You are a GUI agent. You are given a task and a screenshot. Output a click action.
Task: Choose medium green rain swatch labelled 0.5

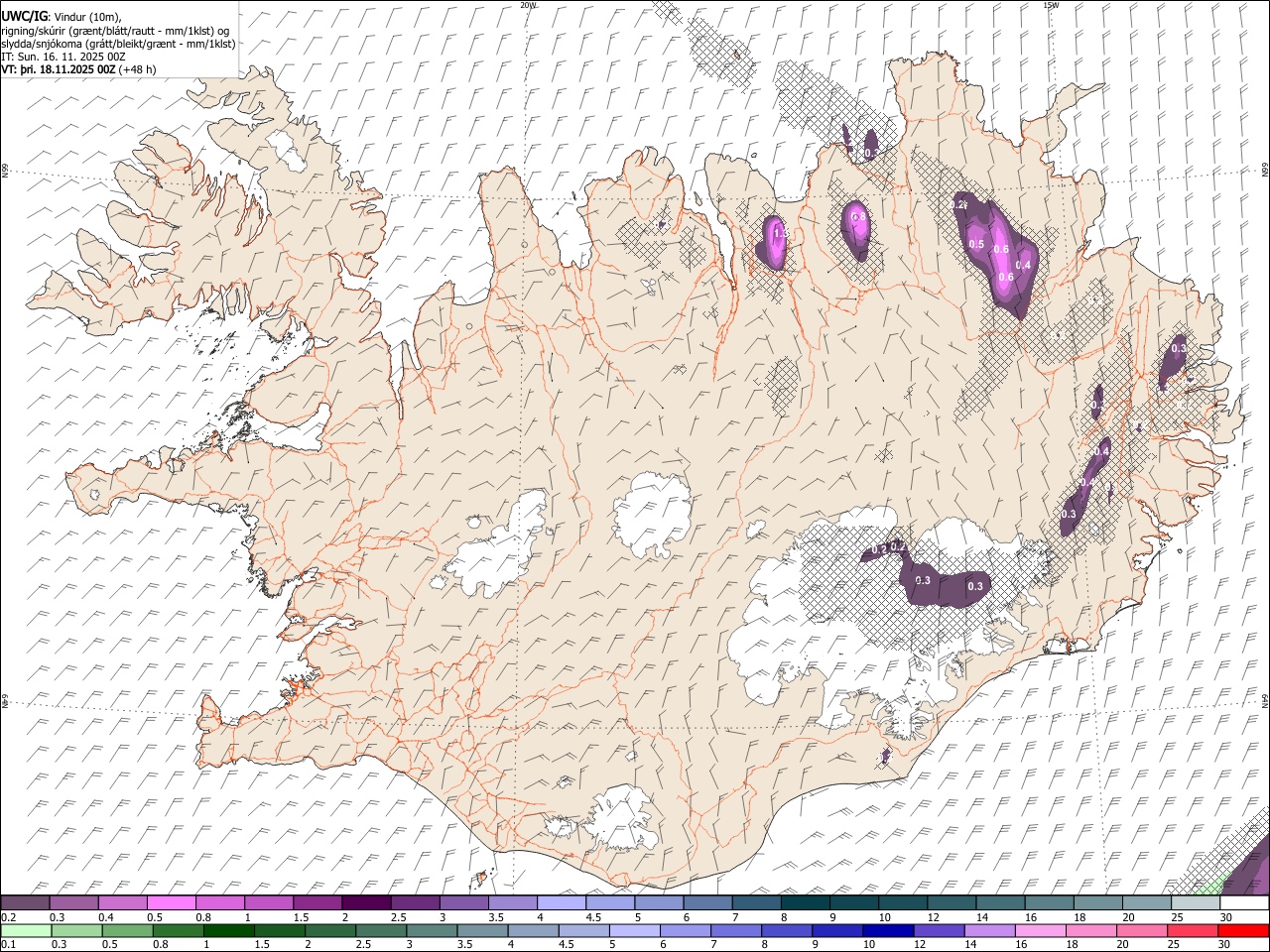point(127,930)
